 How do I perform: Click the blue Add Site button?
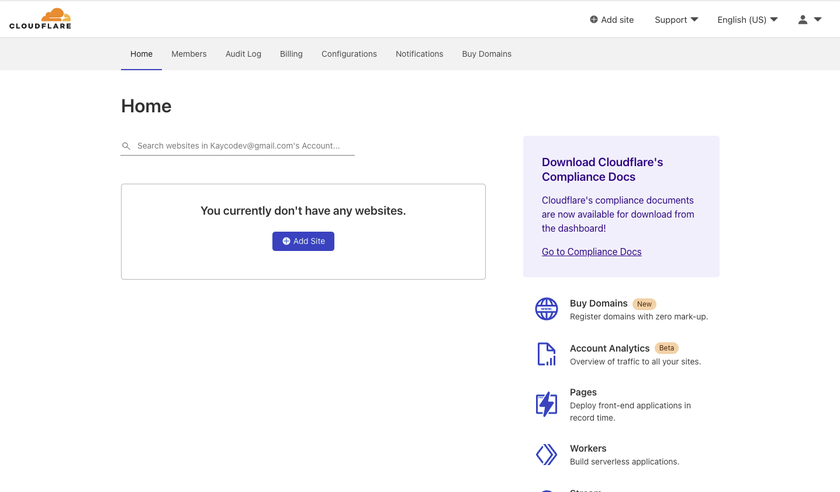303,241
